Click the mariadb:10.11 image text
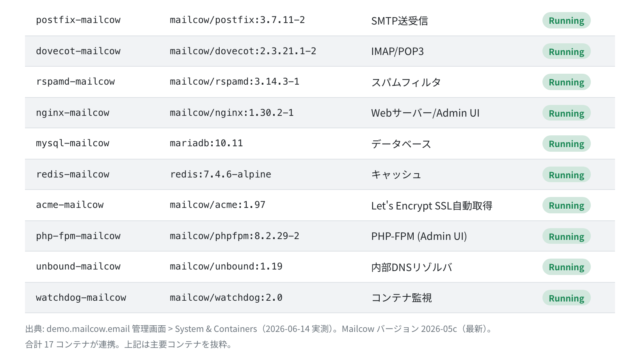Image resolution: width=640 pixels, height=360 pixels. point(206,143)
